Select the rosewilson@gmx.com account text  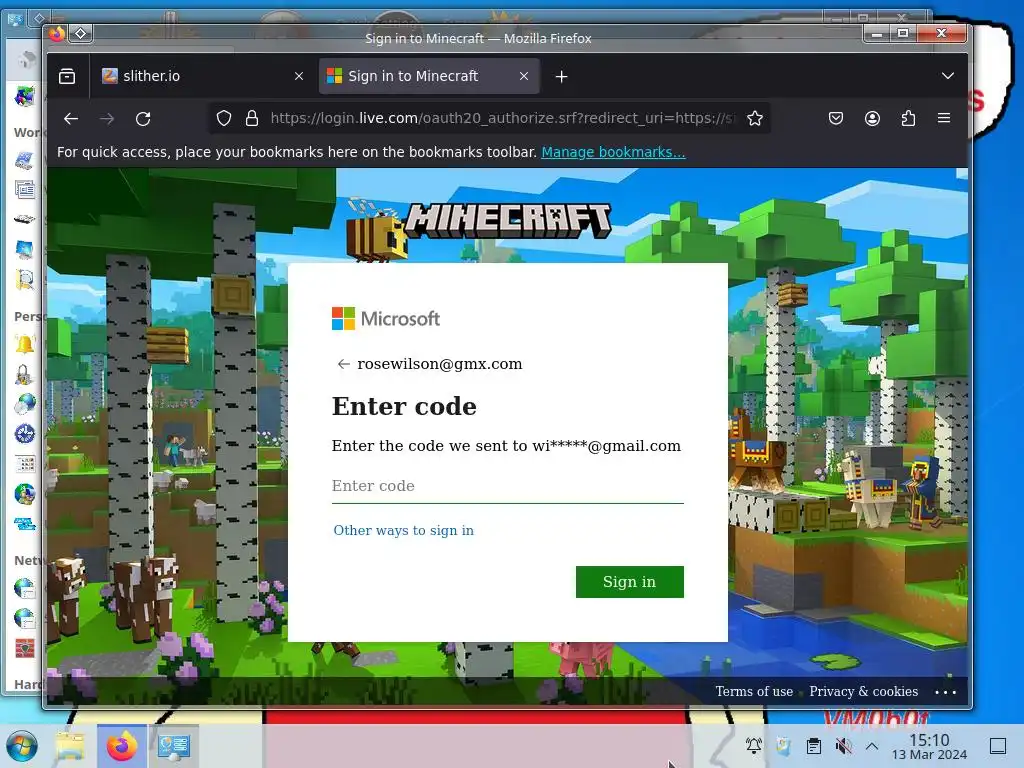tap(440, 364)
